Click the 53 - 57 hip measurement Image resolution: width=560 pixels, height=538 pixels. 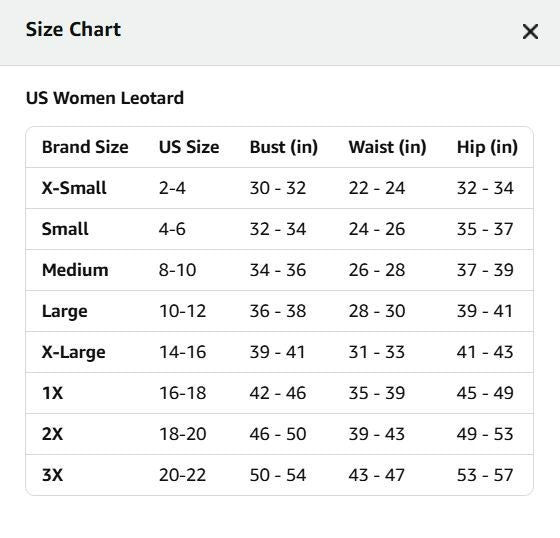tap(485, 475)
